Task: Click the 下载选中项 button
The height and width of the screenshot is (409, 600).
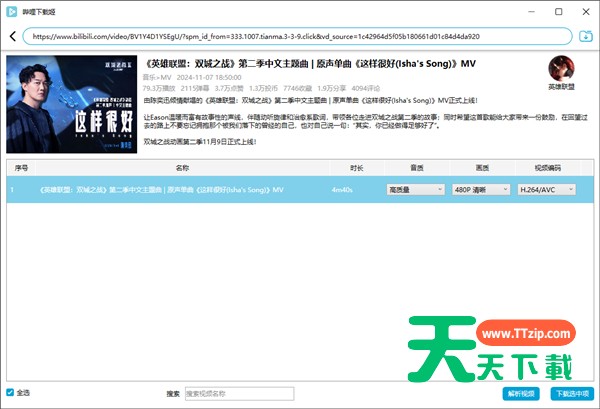Action: point(572,393)
